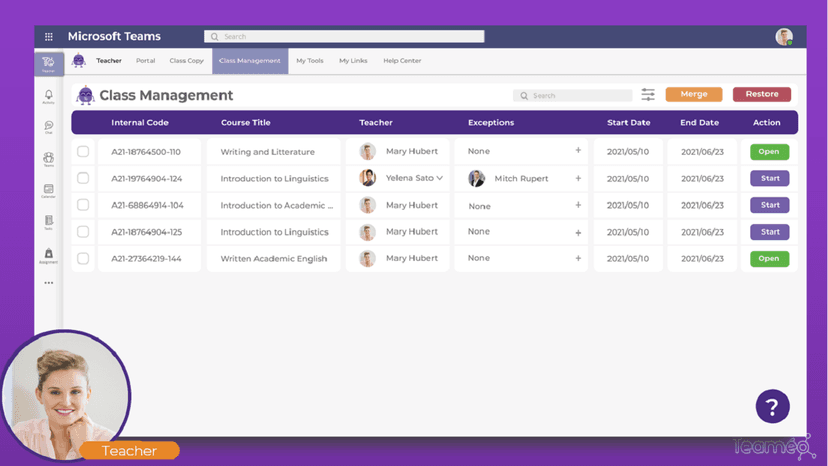The height and width of the screenshot is (466, 828).
Task: Open Teams from the sidebar
Action: point(49,159)
